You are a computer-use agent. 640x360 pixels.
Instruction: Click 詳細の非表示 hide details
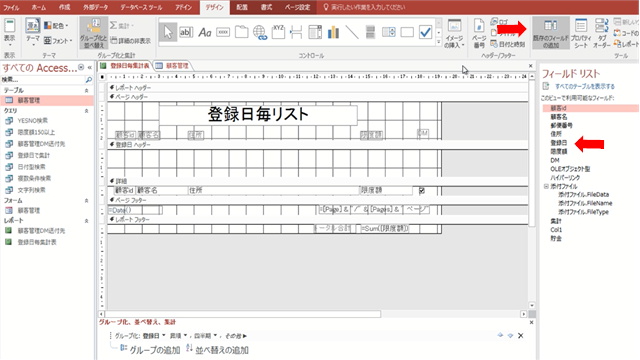(131, 40)
